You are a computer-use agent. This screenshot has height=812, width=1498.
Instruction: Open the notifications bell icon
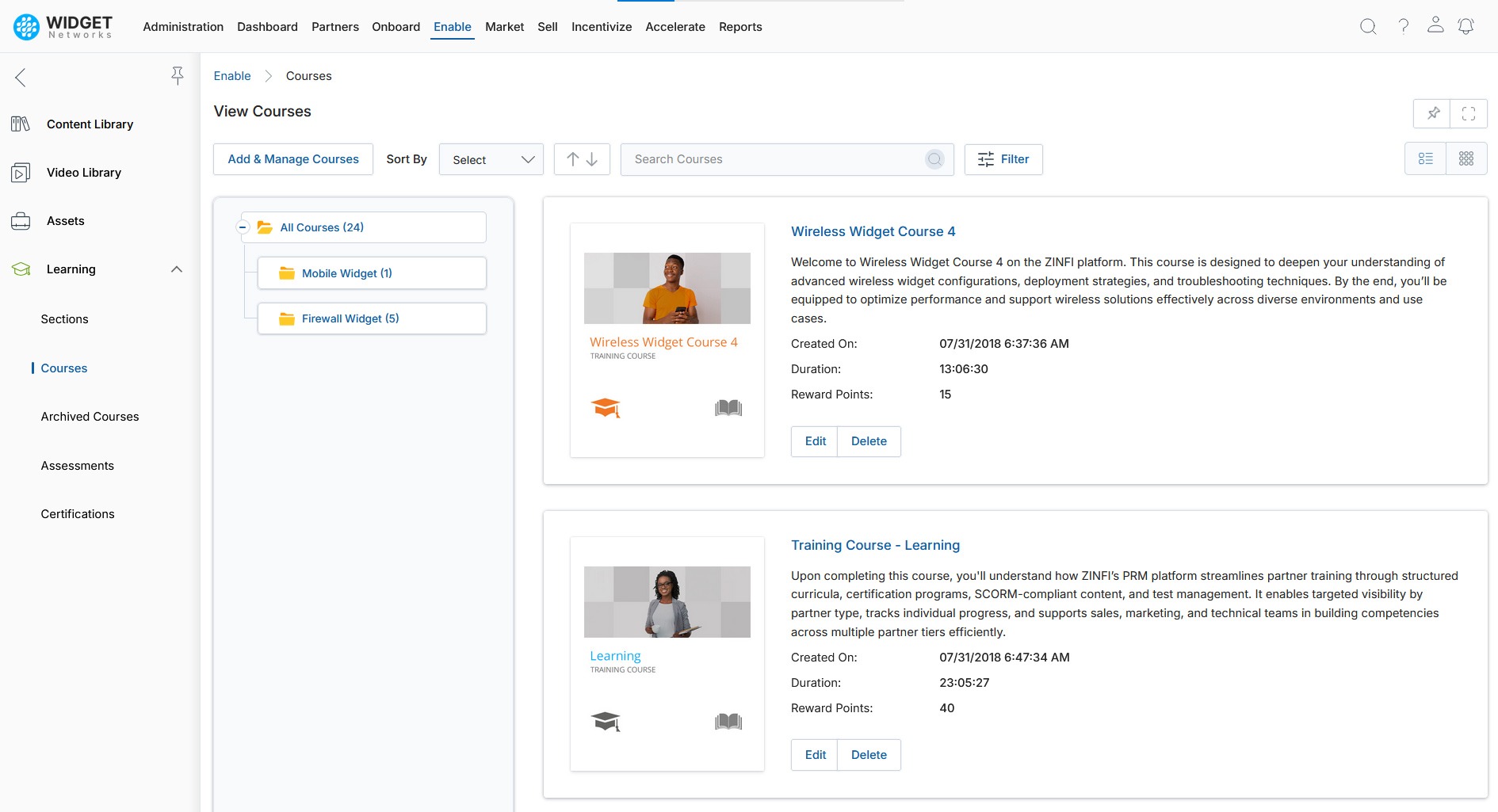tap(1466, 27)
